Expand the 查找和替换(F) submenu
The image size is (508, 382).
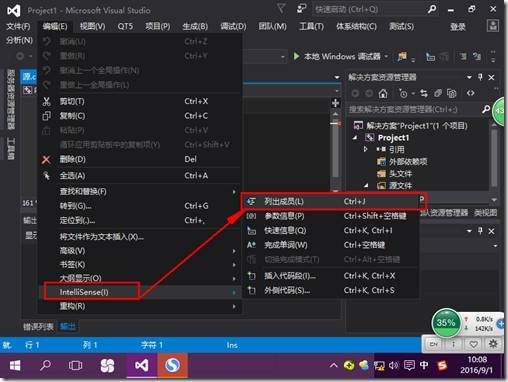pos(140,191)
